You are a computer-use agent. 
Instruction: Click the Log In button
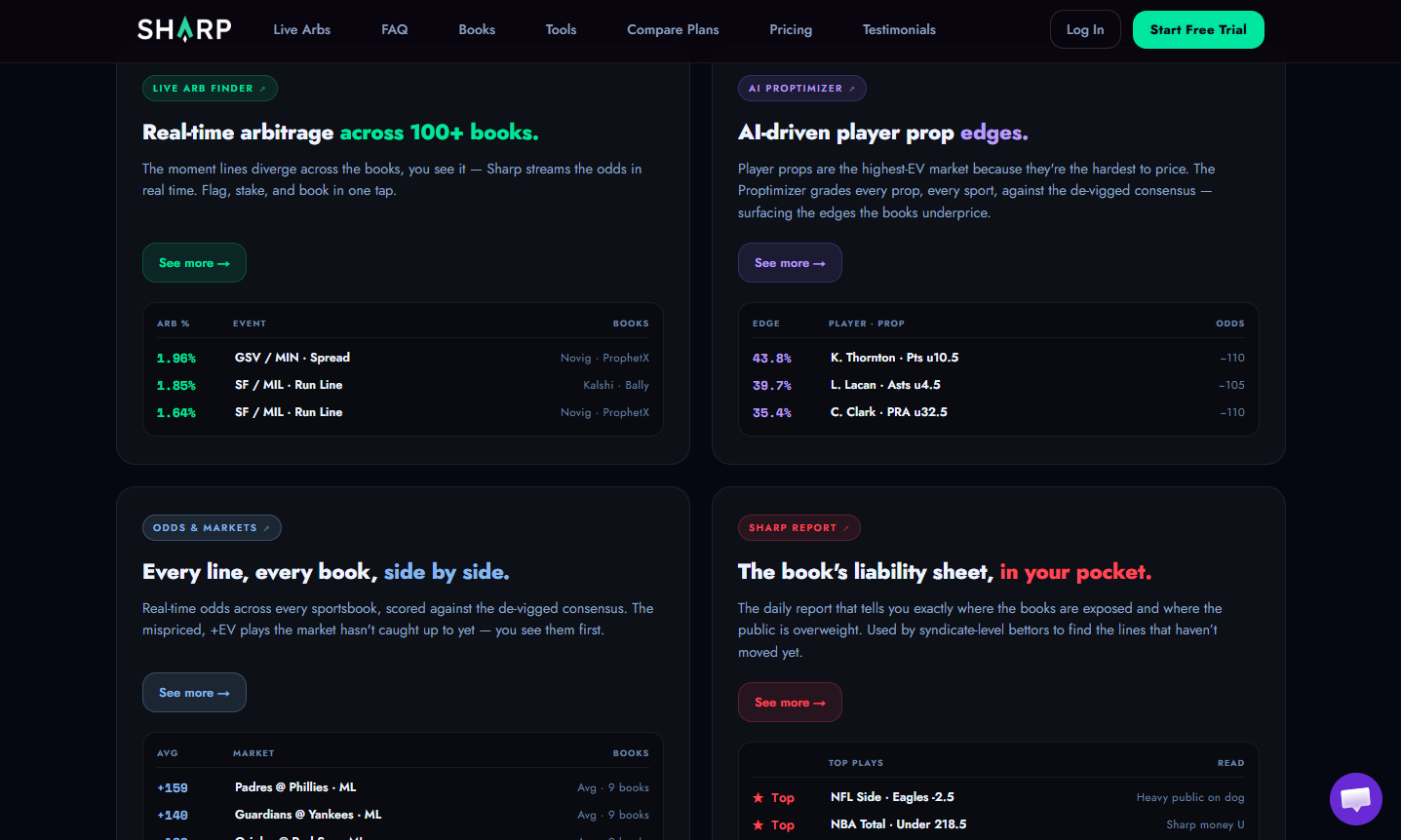pos(1085,29)
